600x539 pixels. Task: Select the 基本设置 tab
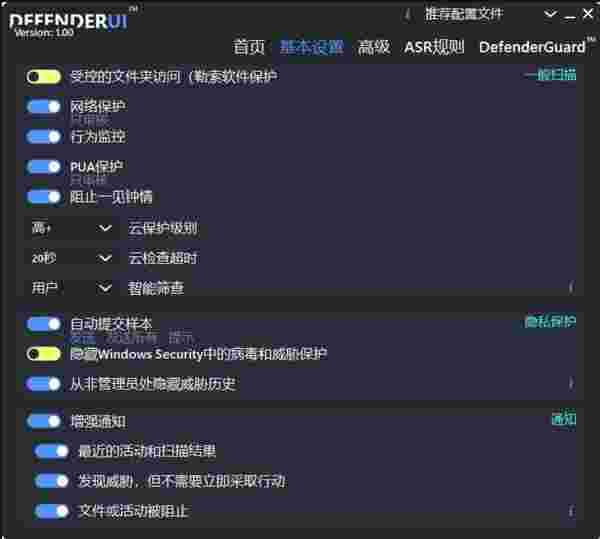(311, 47)
